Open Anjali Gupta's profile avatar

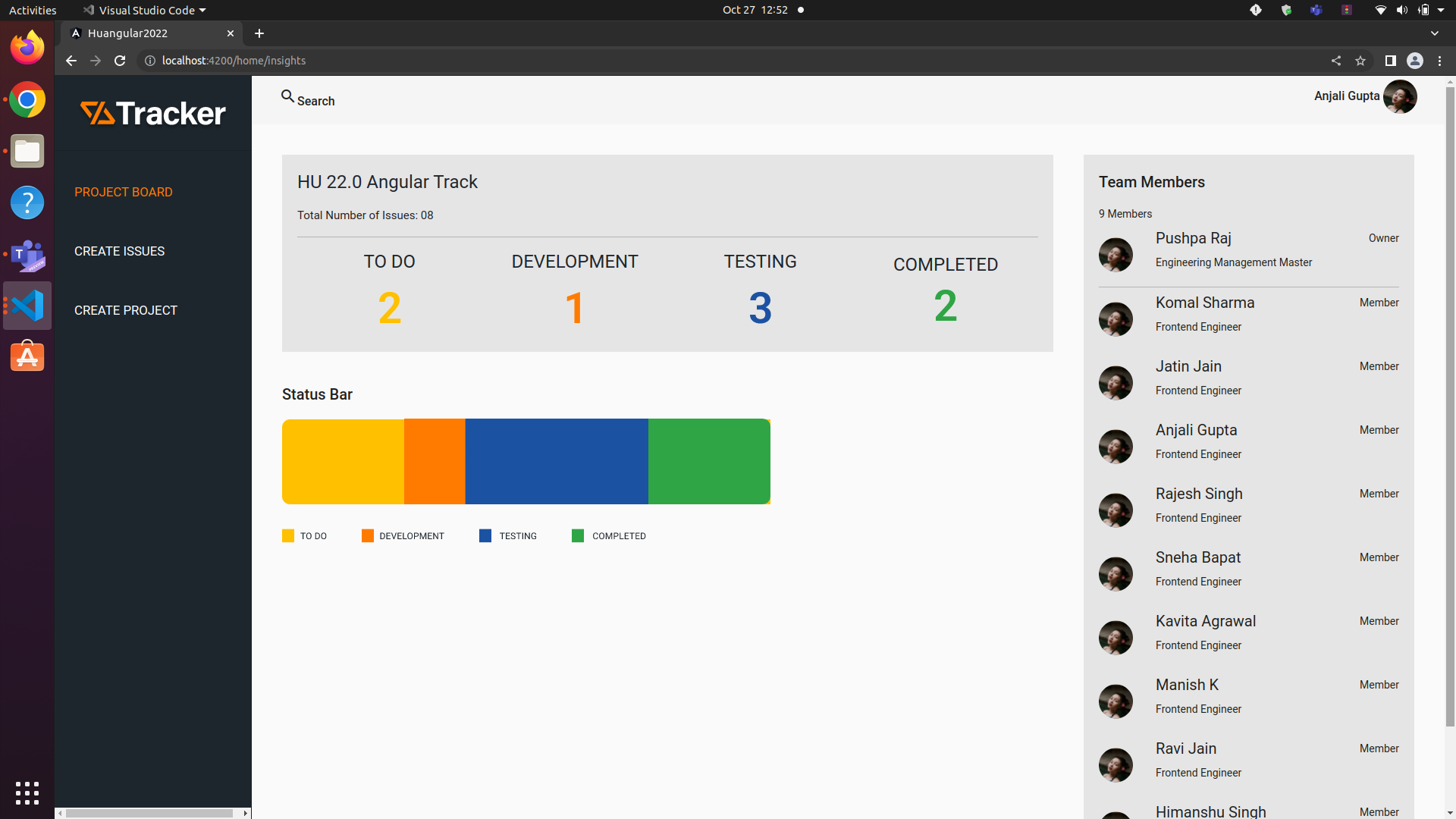(x=1400, y=97)
